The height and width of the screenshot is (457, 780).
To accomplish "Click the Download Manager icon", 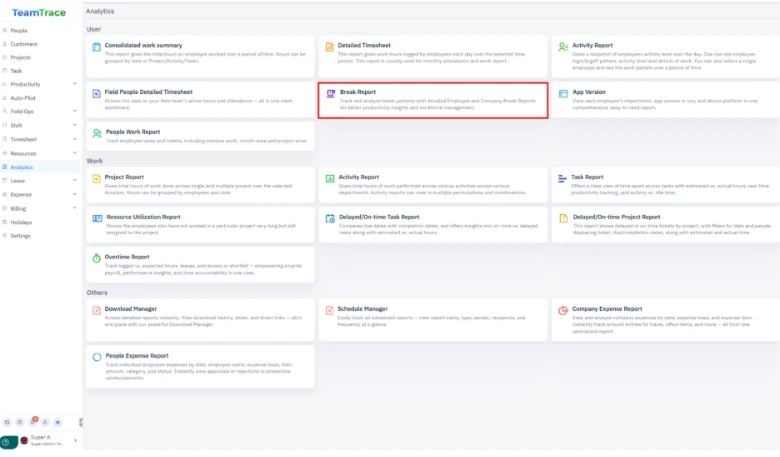I will pyautogui.click(x=96, y=310).
